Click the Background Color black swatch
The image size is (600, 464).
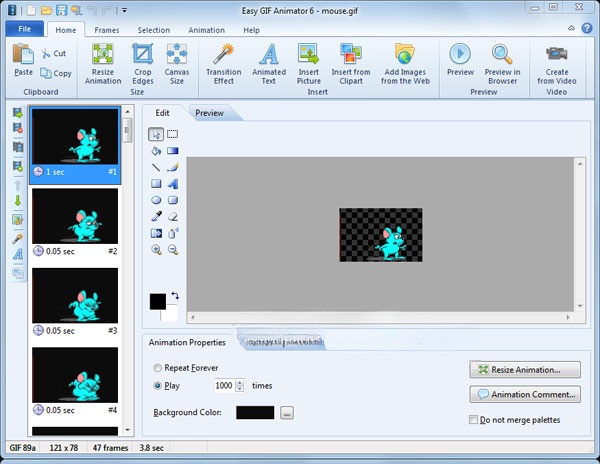pos(255,413)
